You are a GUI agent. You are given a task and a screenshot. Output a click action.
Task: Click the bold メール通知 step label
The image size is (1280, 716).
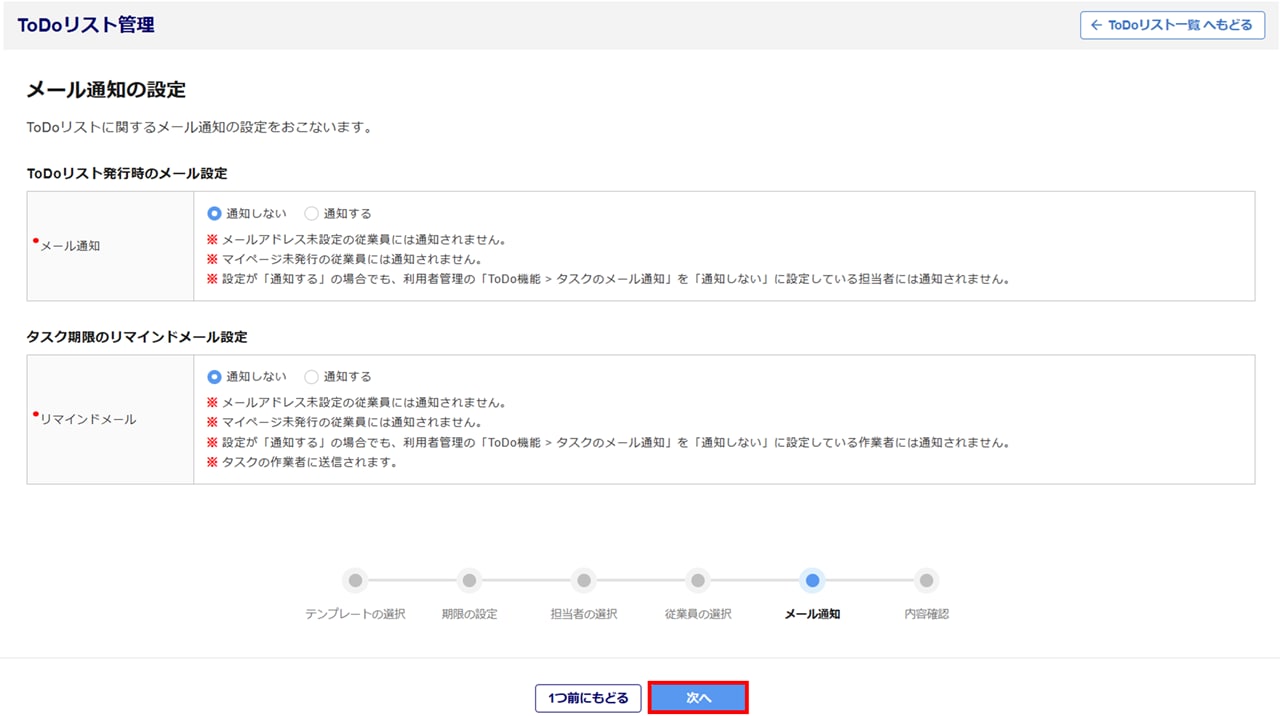[x=812, y=614]
